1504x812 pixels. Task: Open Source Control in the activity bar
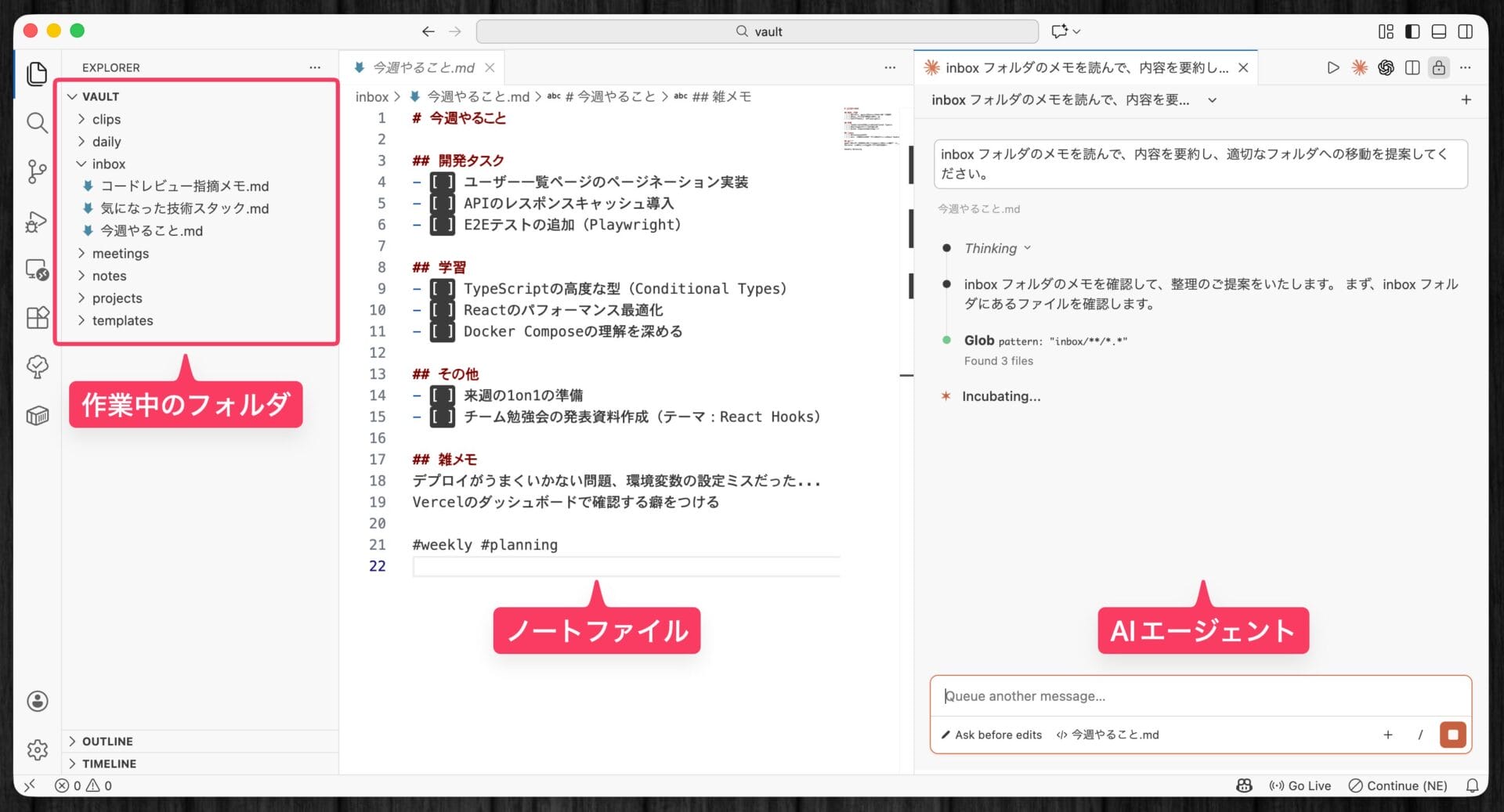tap(37, 172)
